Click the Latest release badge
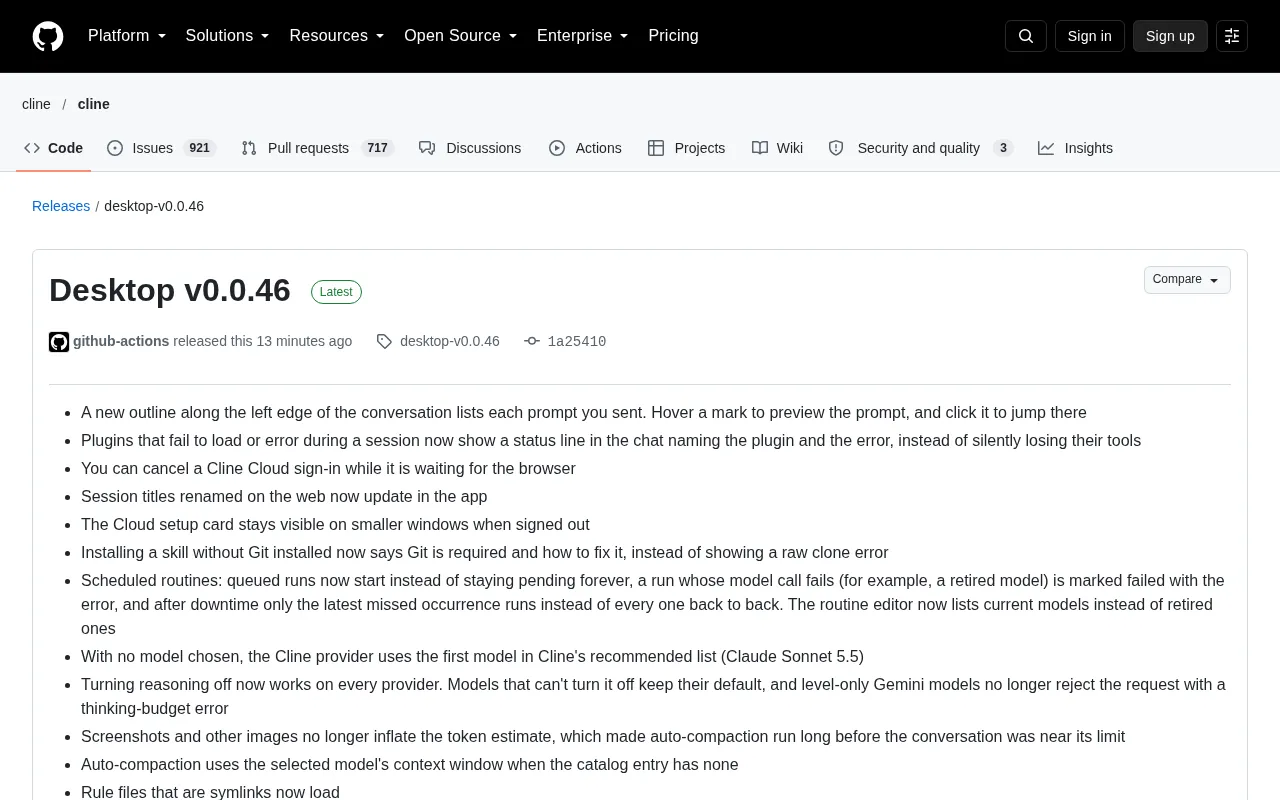The image size is (1280, 800). coord(336,292)
